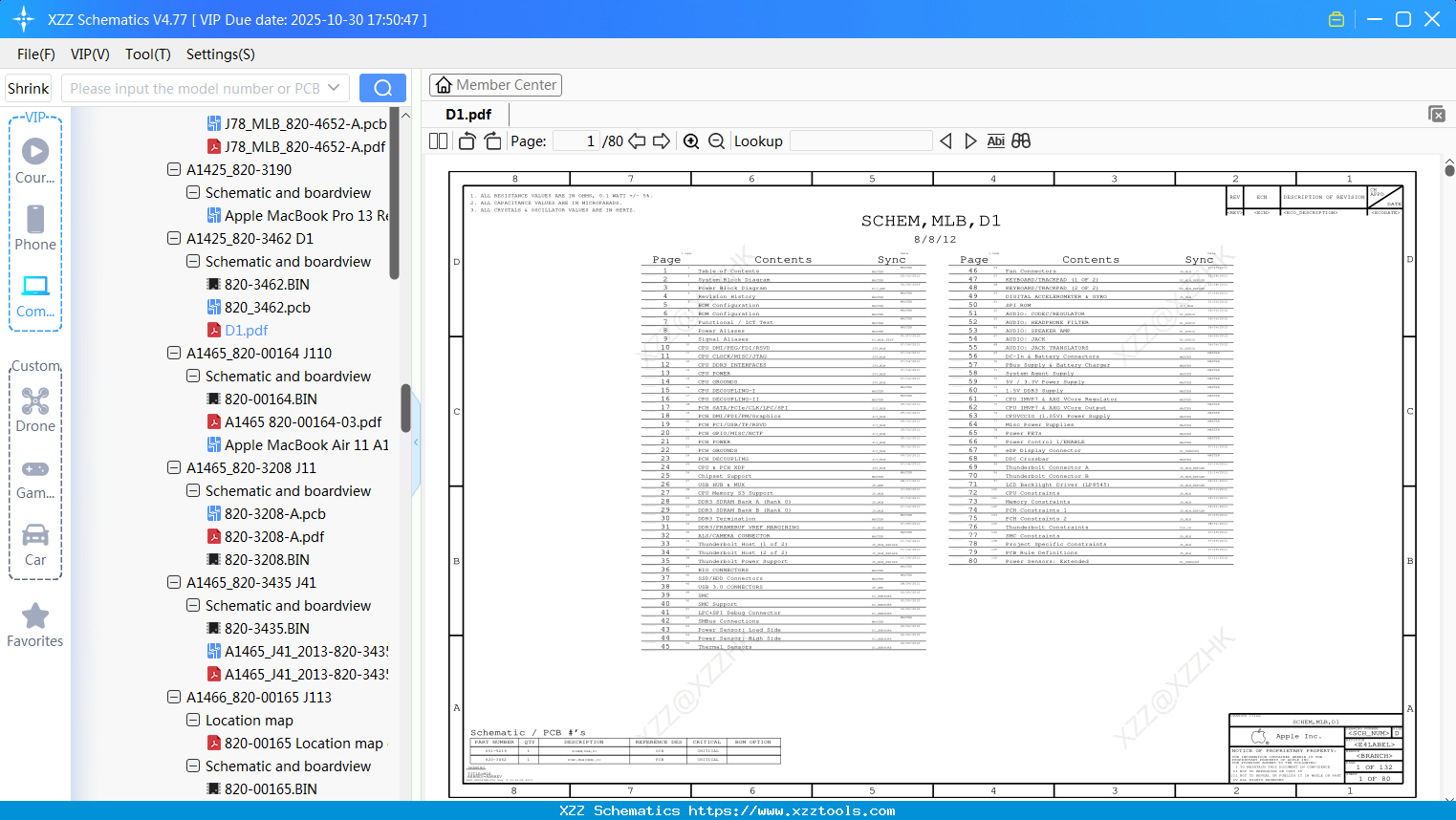
Task: Click the blue search magnifier button
Action: (382, 88)
